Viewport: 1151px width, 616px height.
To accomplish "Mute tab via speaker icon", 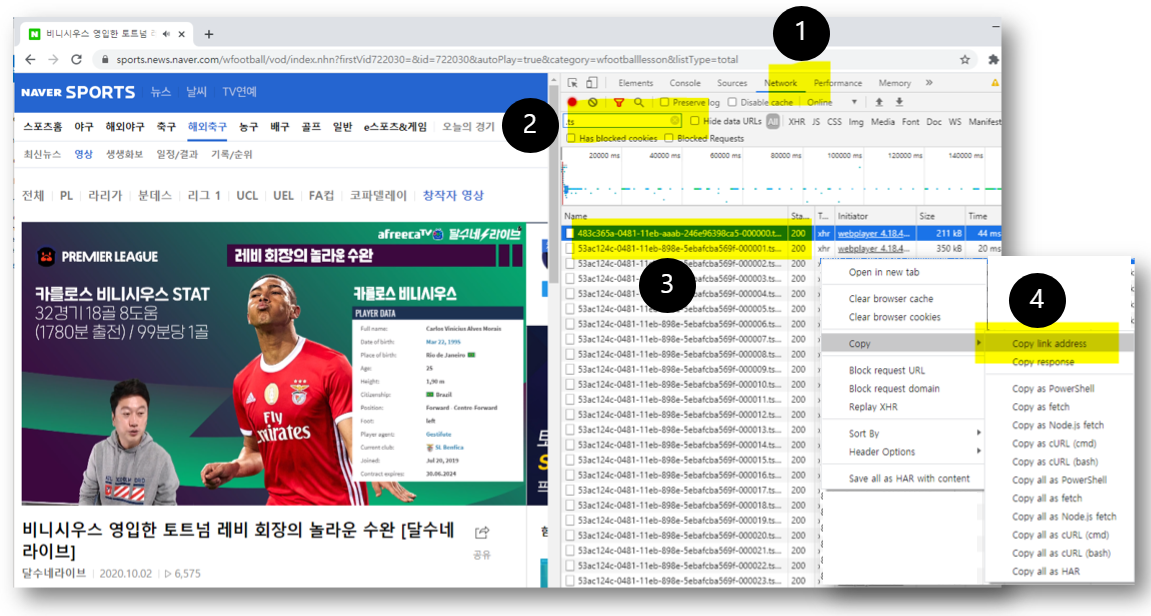I will tap(167, 34).
